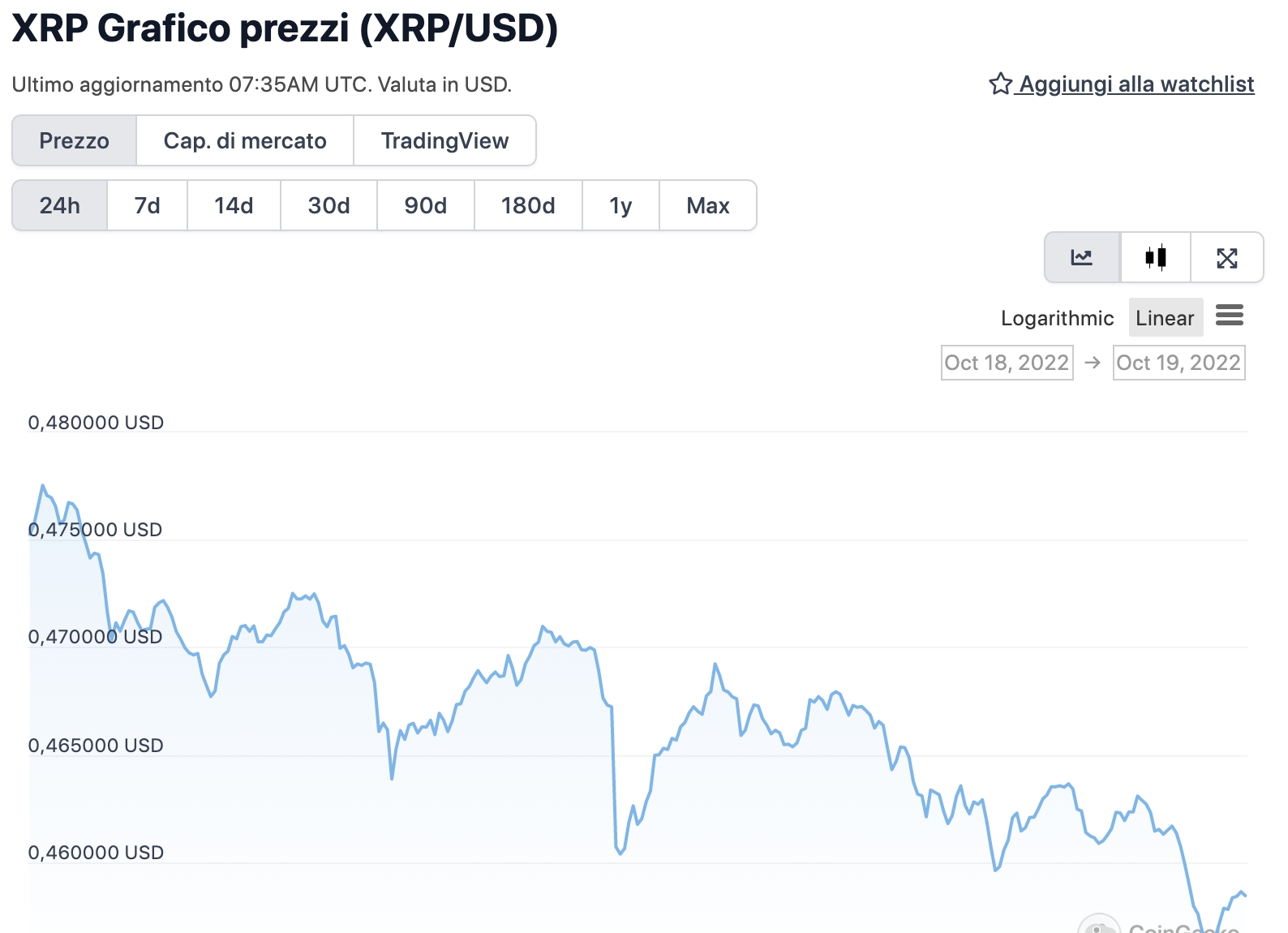Edit the Oct 18, 2022 start date
This screenshot has width=1288, height=933.
click(x=1007, y=363)
